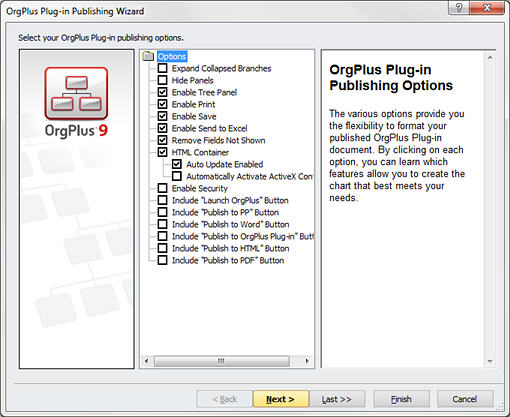Select the Hide Panels label
The image size is (510, 417).
click(192, 80)
